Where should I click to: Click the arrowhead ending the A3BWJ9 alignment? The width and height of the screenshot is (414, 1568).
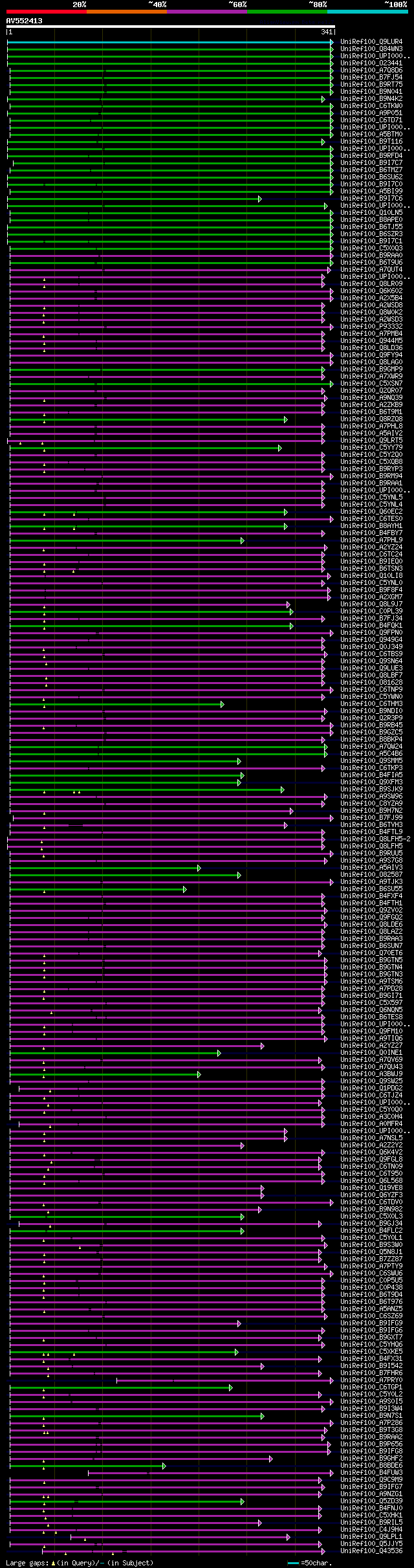[x=199, y=1074]
